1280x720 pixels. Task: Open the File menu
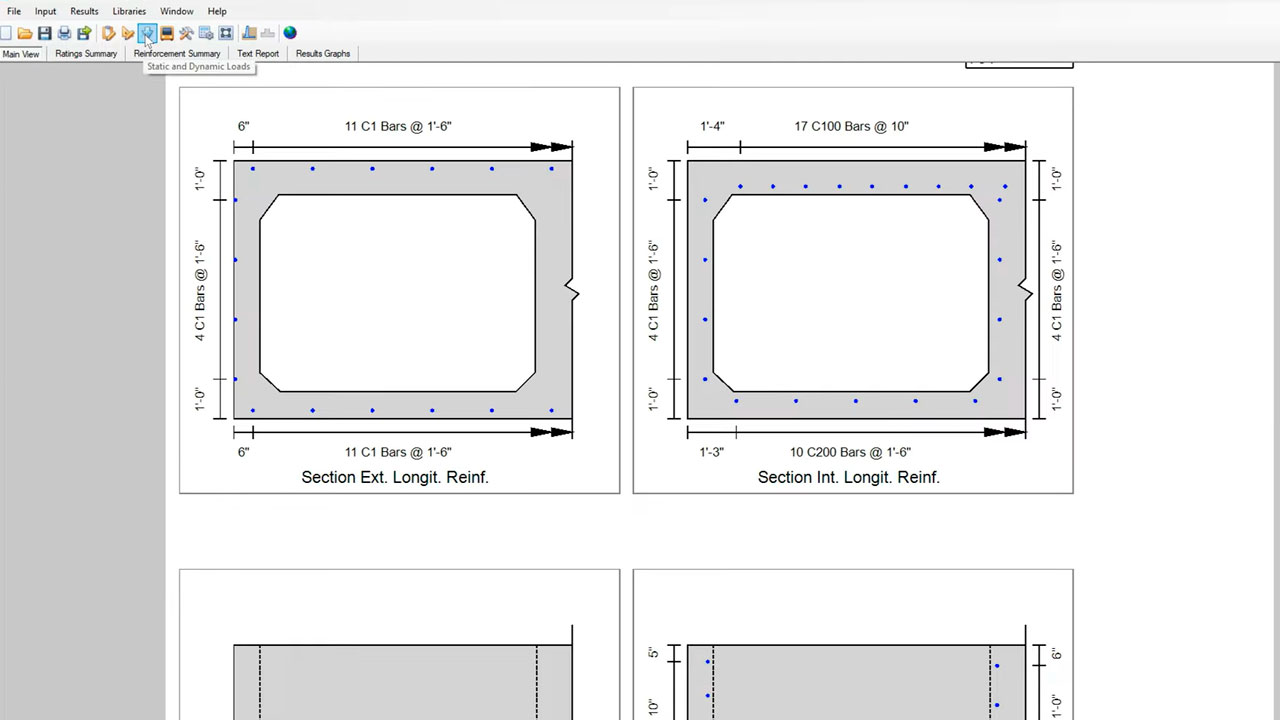14,11
